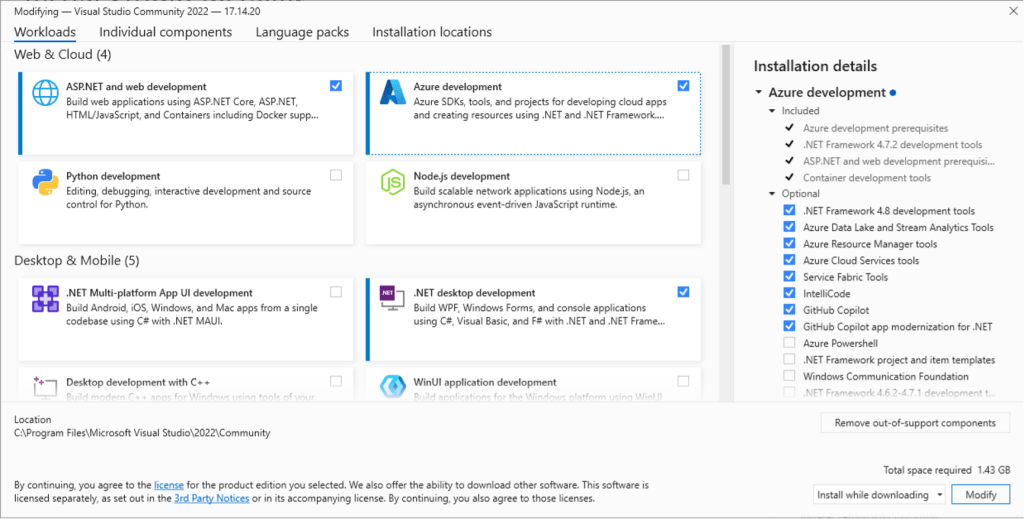Open the 3rd Party Notices link
This screenshot has height=519, width=1024.
click(x=209, y=498)
